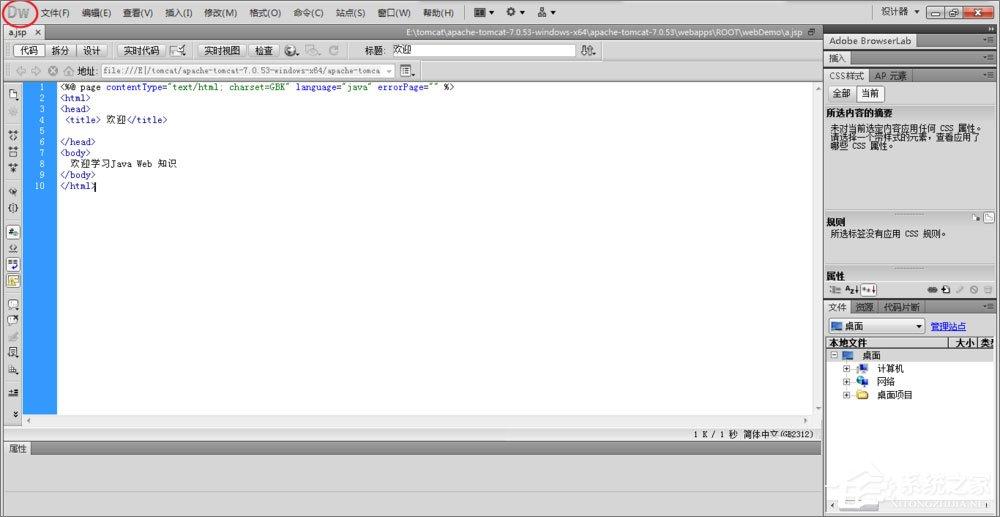Open the preview in browser globe icon

(291, 50)
